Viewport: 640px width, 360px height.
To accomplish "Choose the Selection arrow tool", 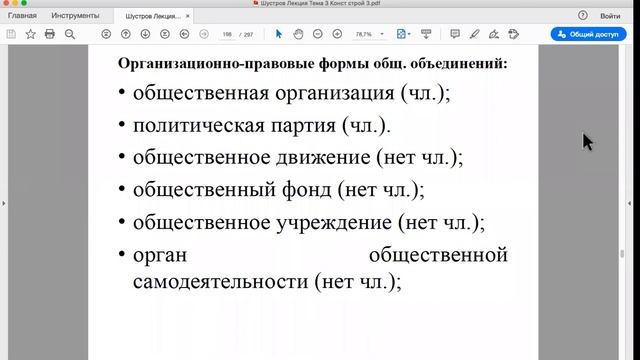I will (279, 34).
